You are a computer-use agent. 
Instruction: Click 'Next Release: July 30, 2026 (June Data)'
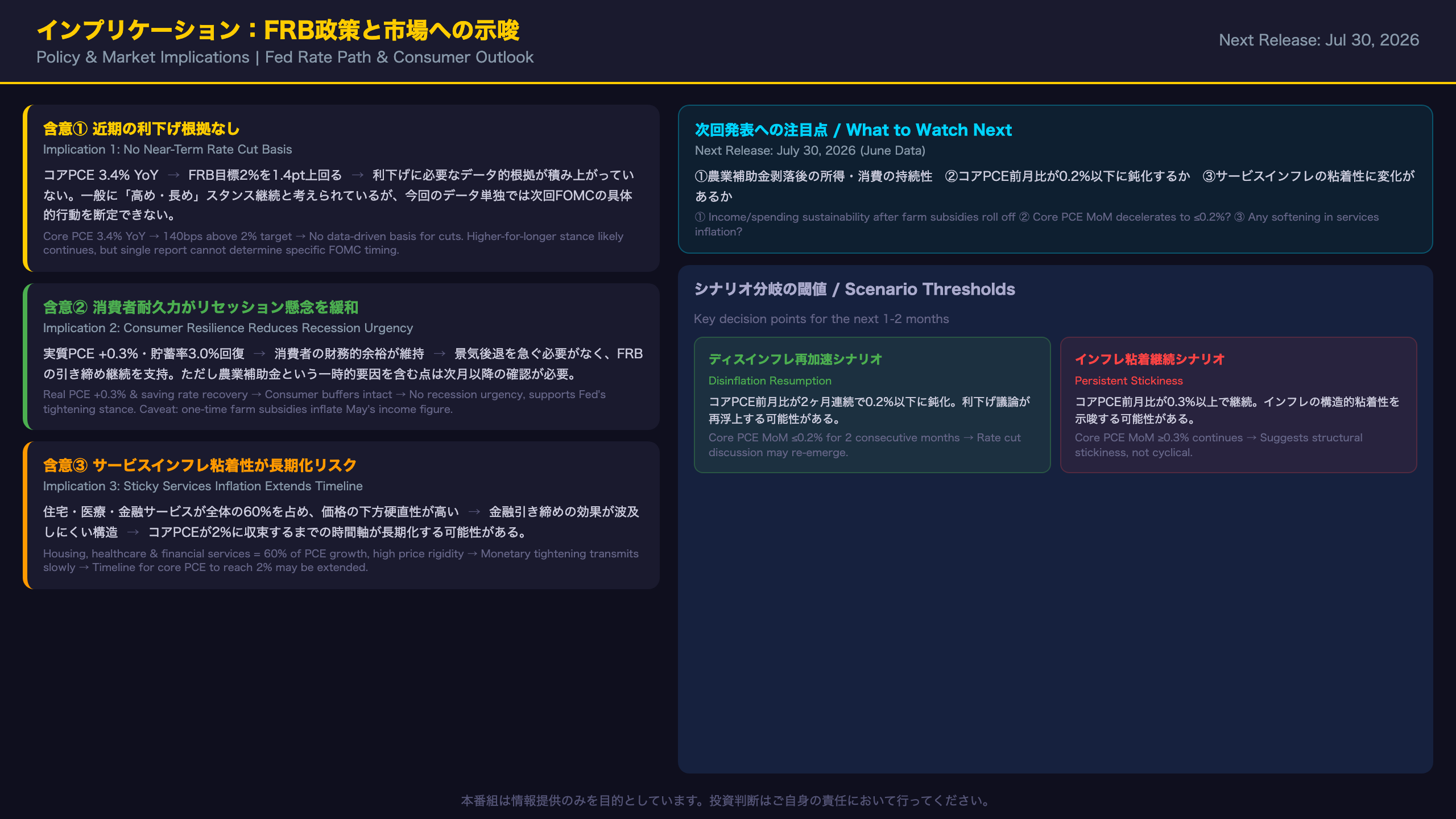click(810, 151)
